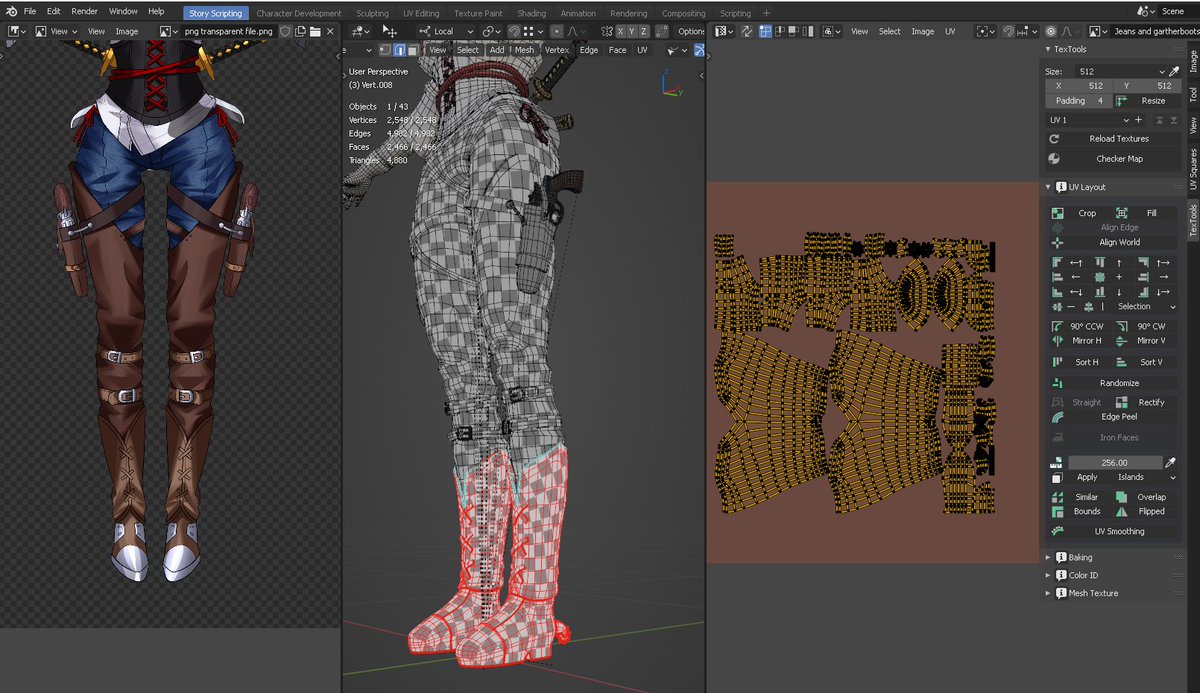This screenshot has height=693, width=1200.
Task: Open image folder icon in image editor header
Action: 315,32
